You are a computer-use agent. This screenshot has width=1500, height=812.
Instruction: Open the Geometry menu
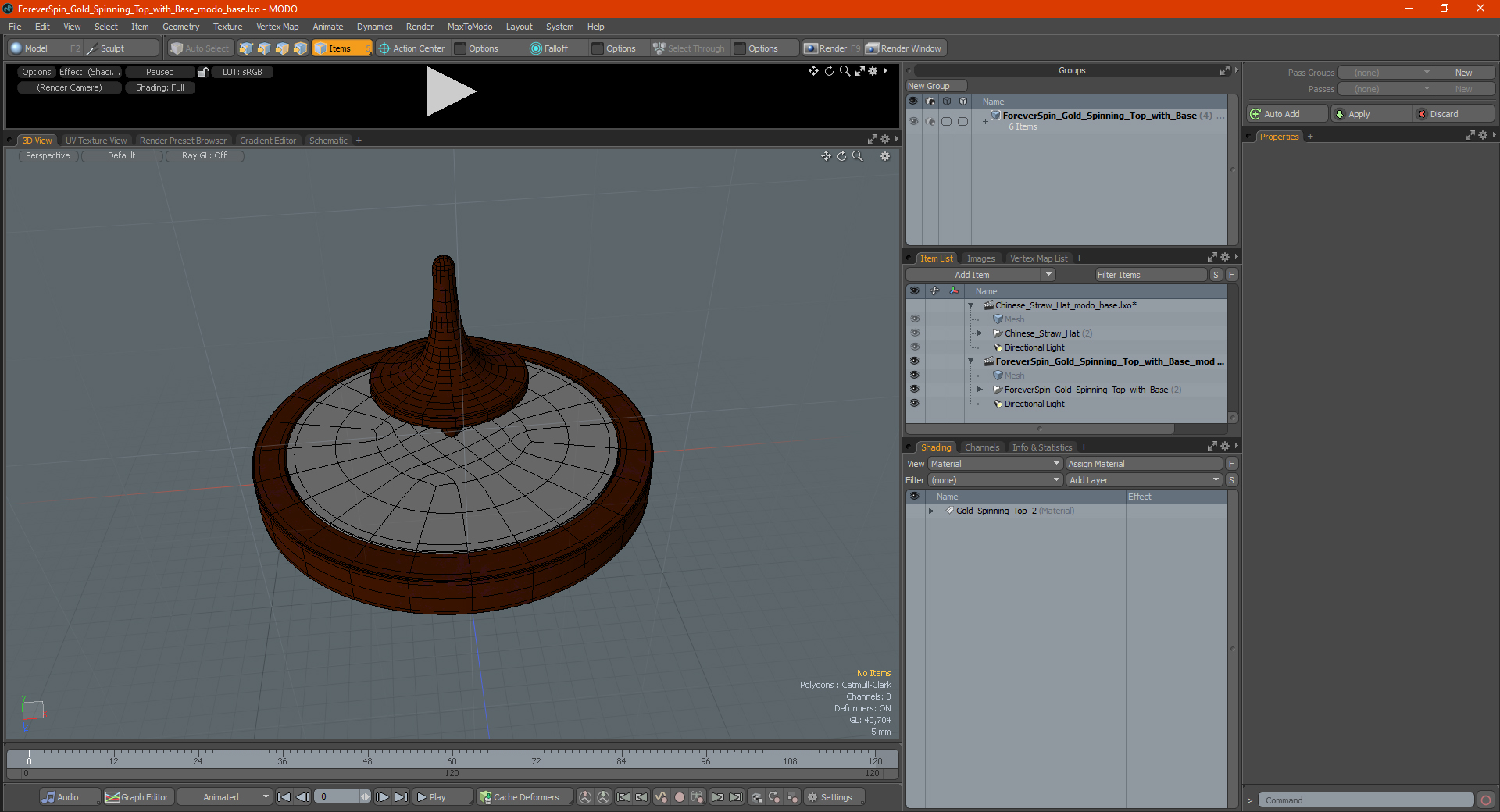[180, 27]
